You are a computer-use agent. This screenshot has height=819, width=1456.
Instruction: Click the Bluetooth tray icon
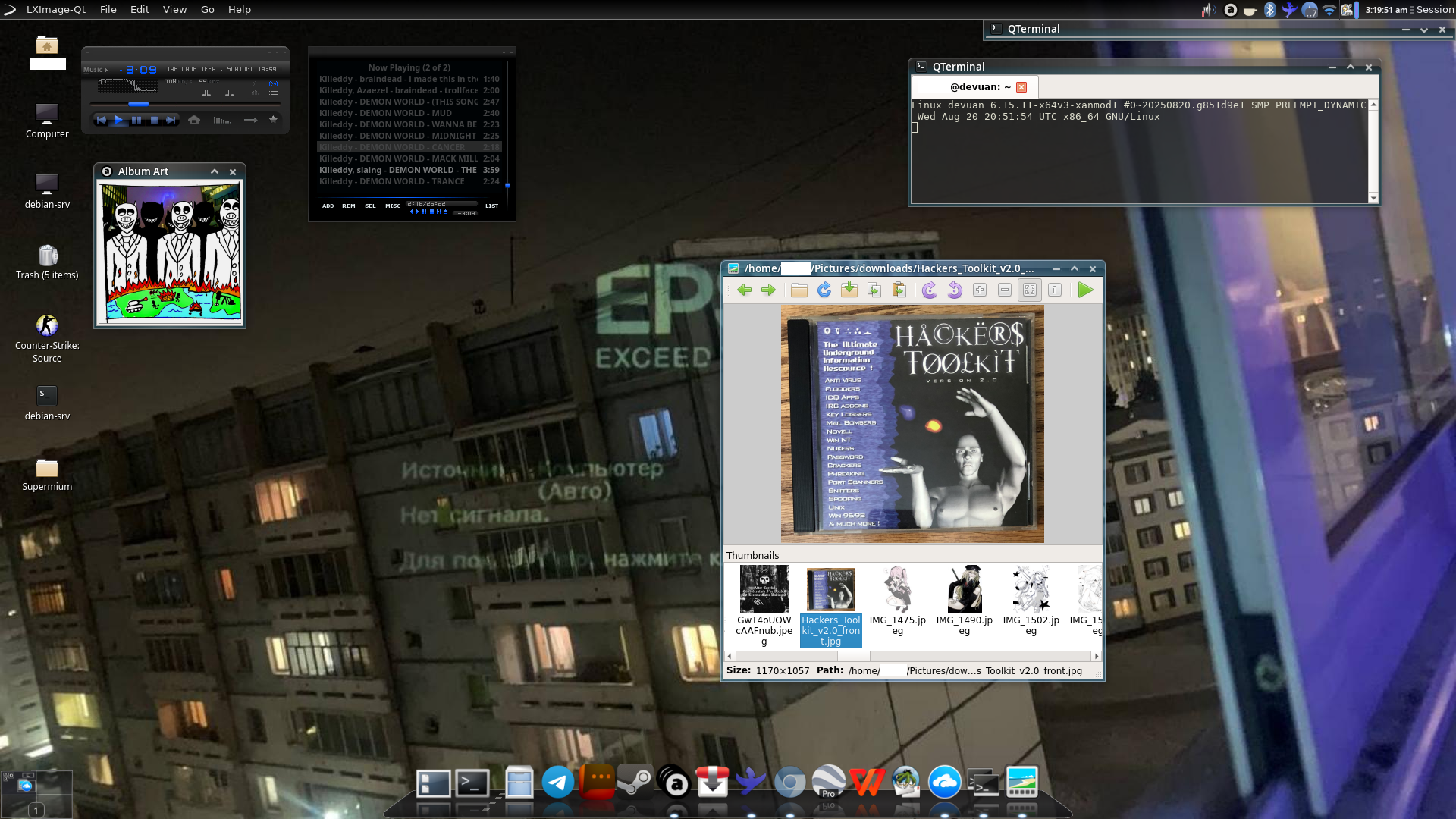[1269, 10]
